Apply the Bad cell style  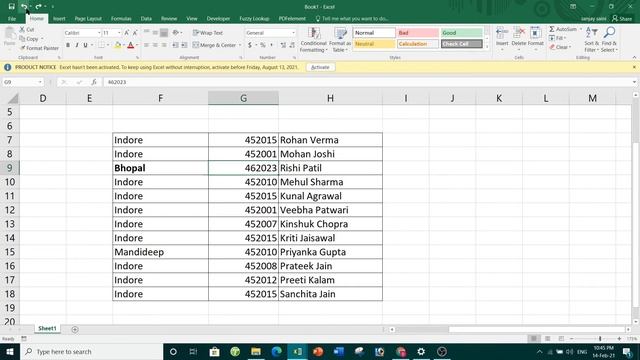pyautogui.click(x=418, y=33)
